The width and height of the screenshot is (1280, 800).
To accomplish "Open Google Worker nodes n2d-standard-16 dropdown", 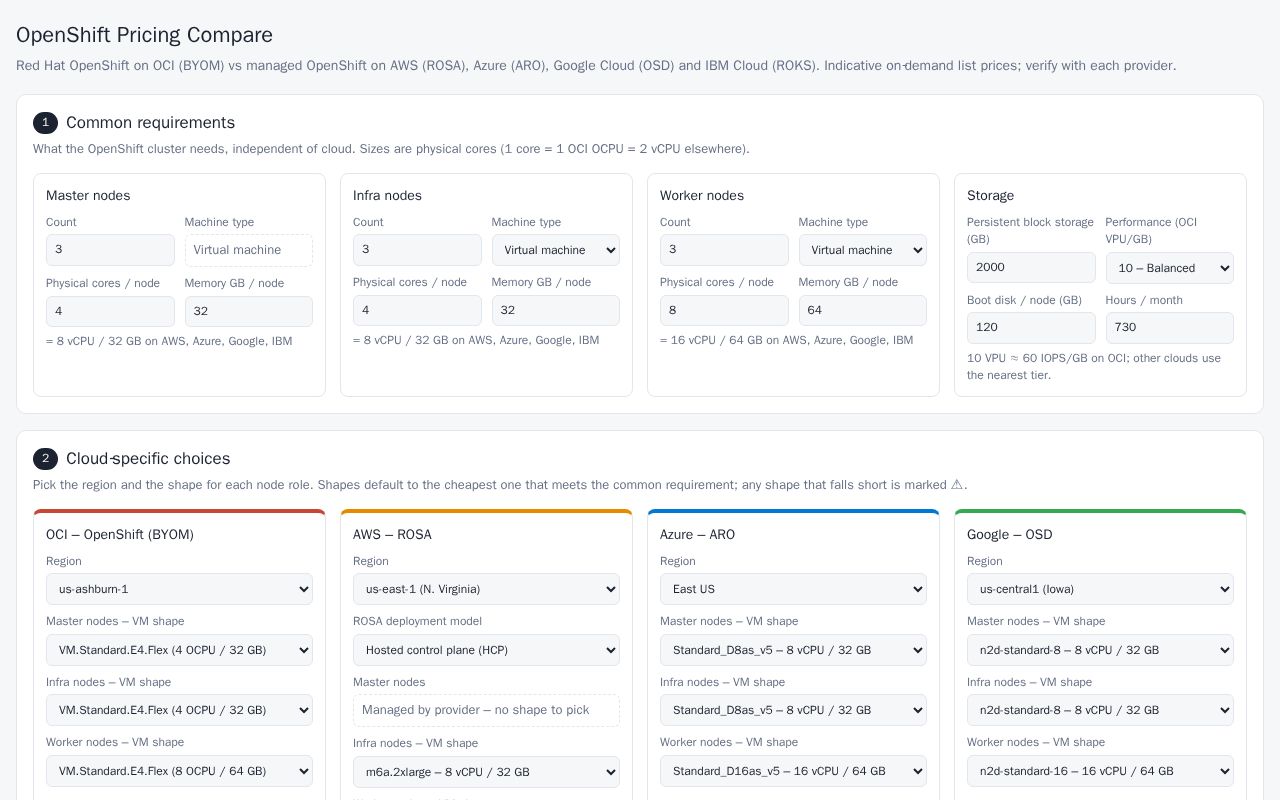I will [1101, 771].
